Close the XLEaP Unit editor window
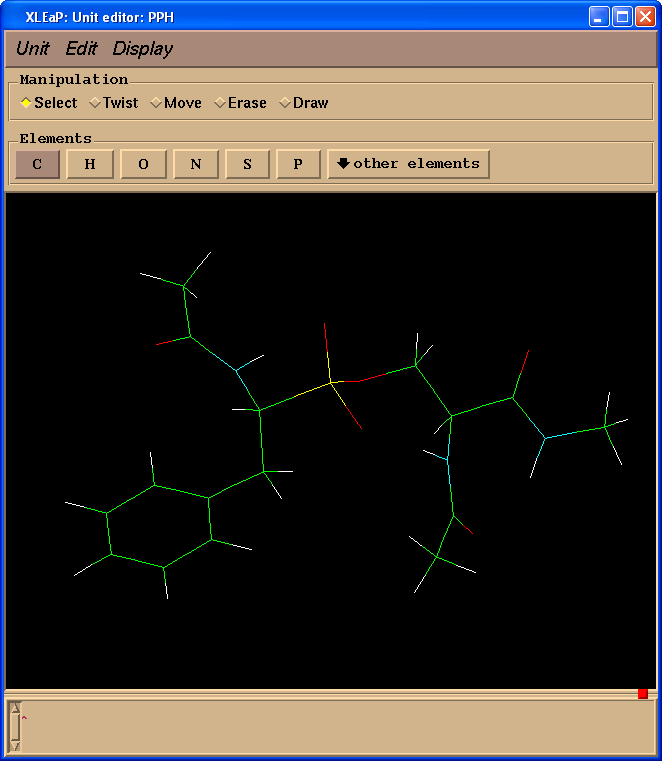The image size is (662, 761). pyautogui.click(x=645, y=17)
